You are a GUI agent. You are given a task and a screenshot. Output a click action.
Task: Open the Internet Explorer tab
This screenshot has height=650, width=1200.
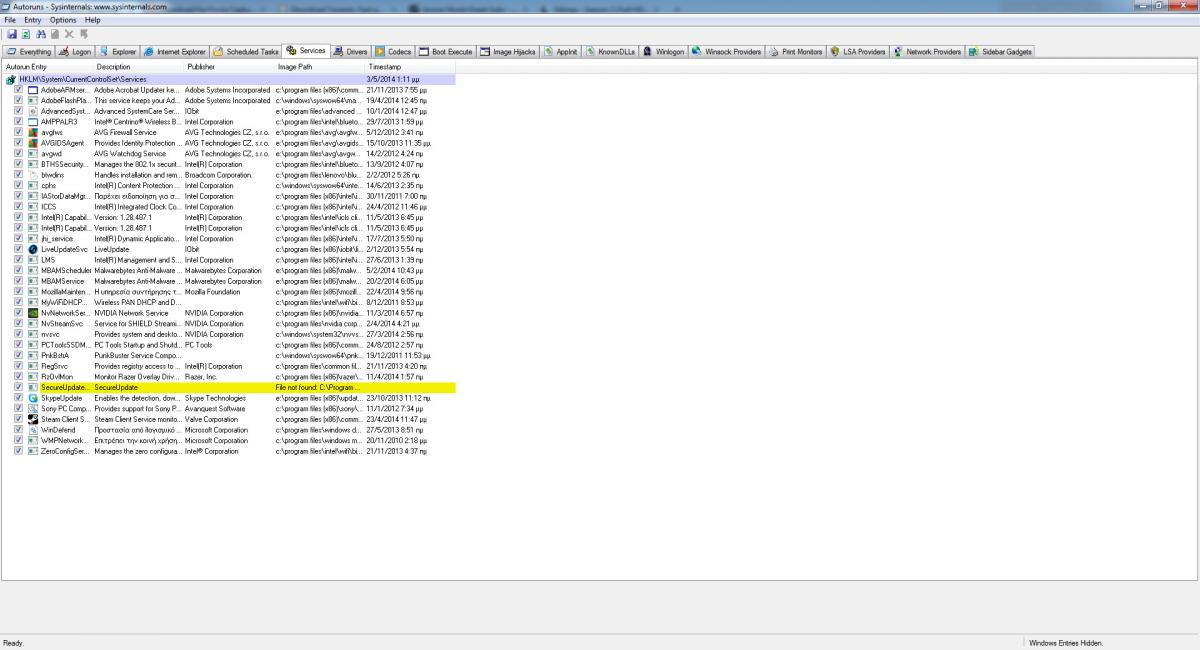click(x=175, y=51)
